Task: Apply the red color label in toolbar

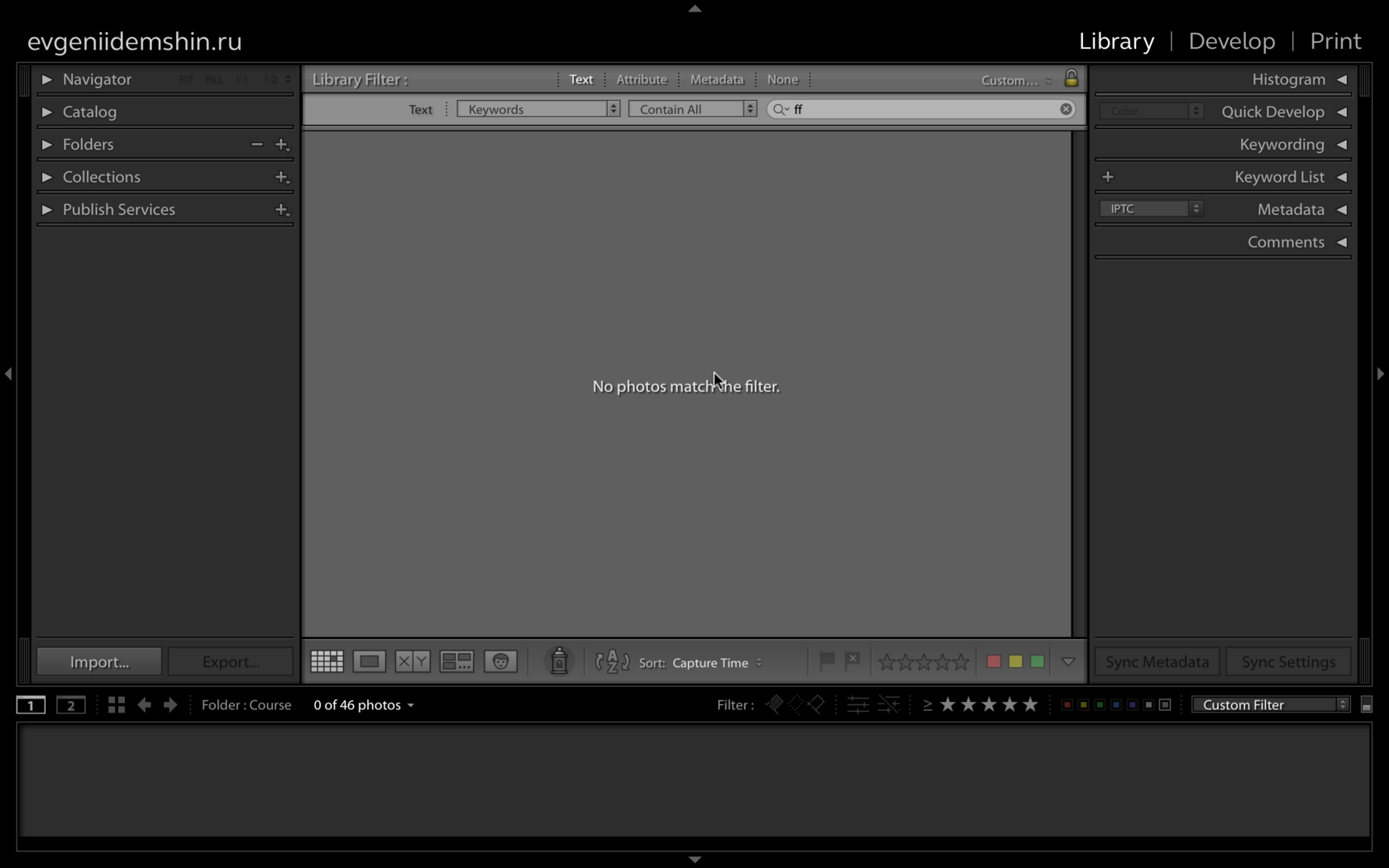Action: click(x=994, y=661)
